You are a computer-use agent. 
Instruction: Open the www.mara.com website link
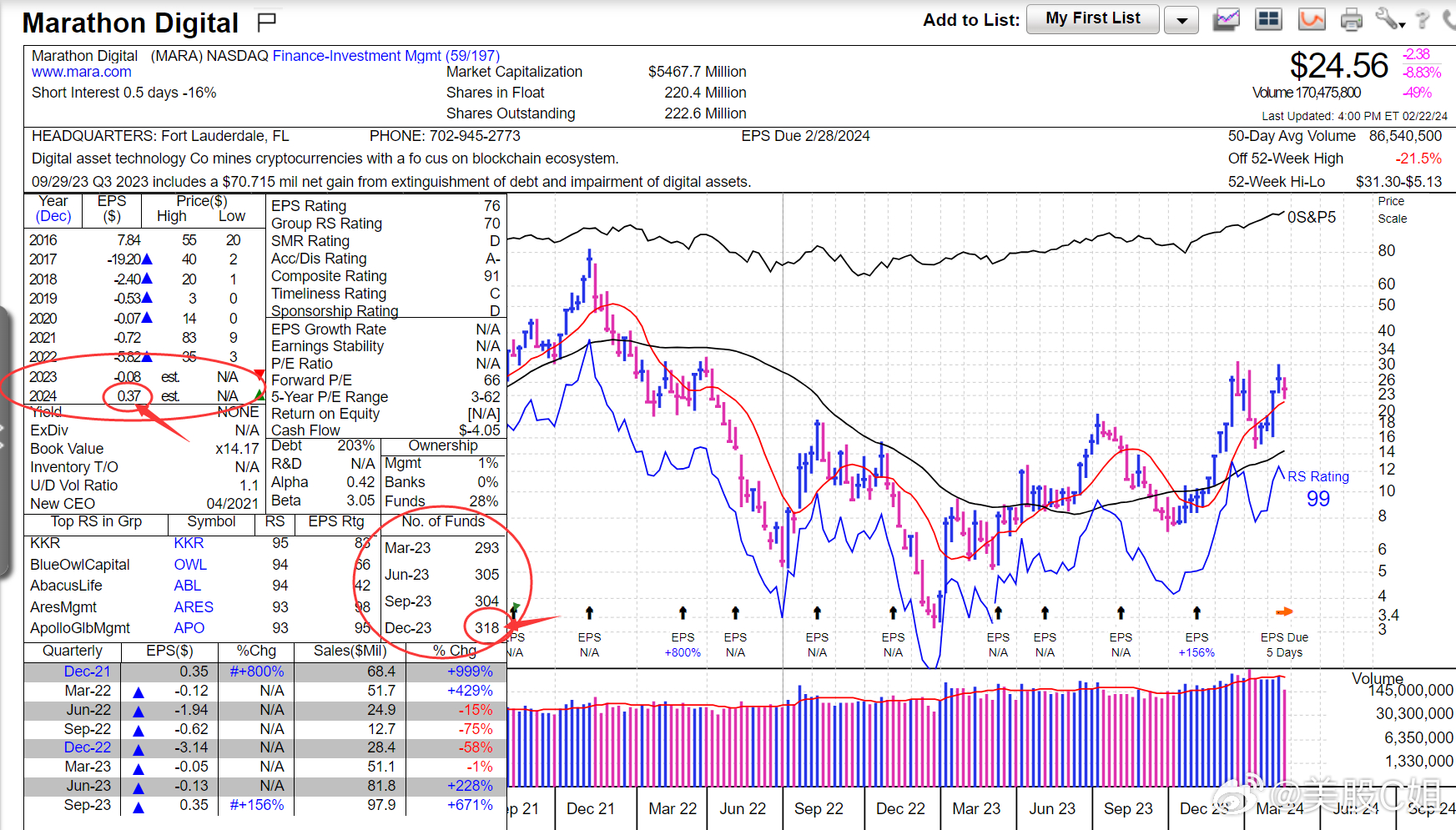point(82,73)
